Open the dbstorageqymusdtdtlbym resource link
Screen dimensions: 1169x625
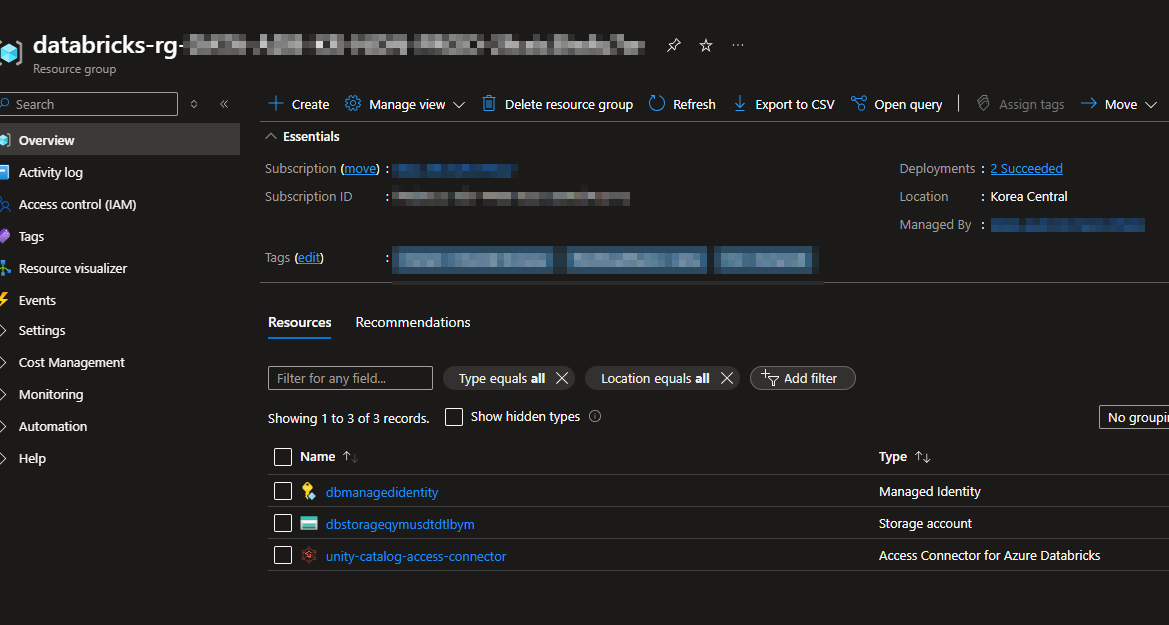[400, 524]
